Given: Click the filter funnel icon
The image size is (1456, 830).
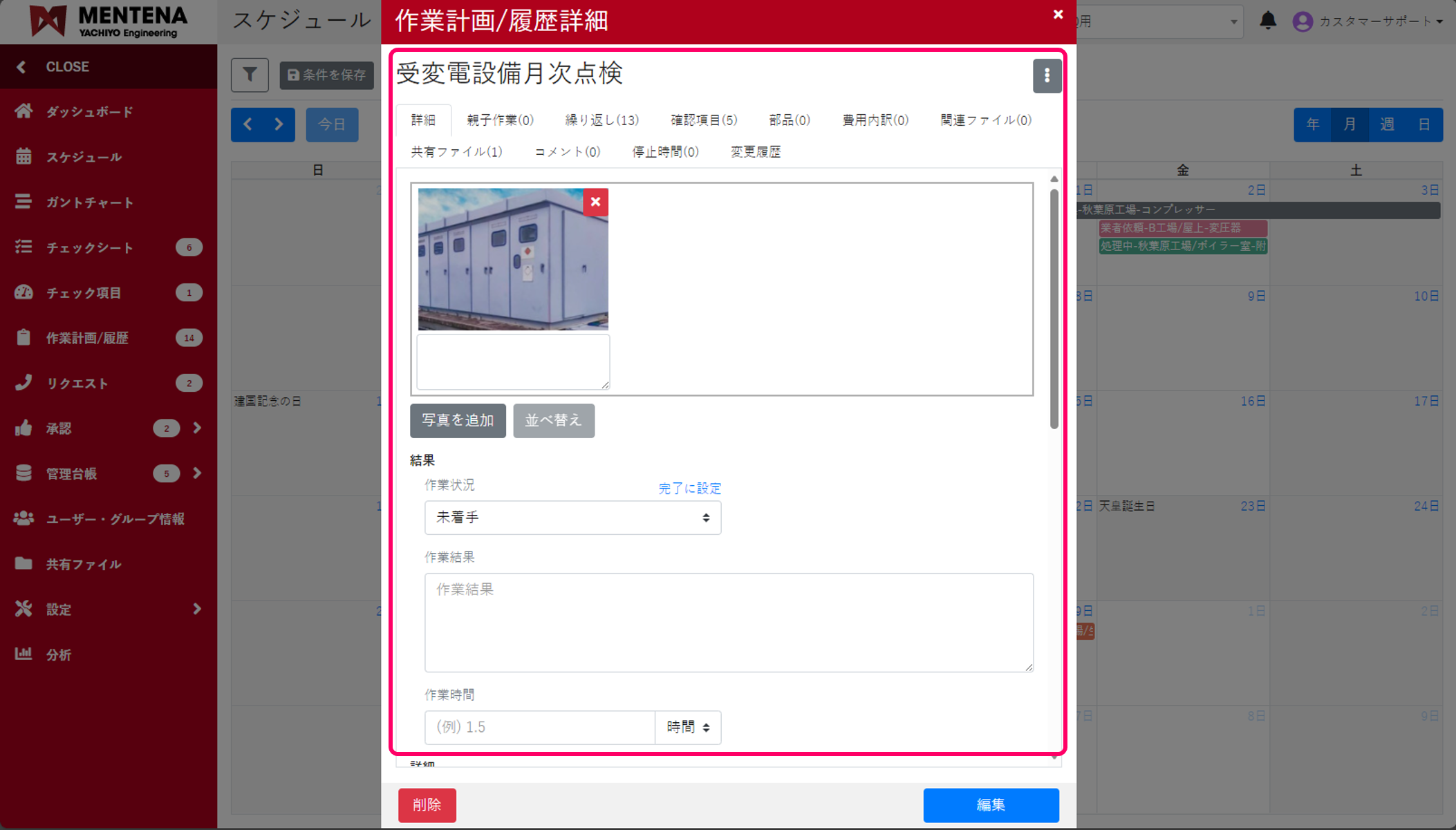Looking at the screenshot, I should [x=250, y=75].
